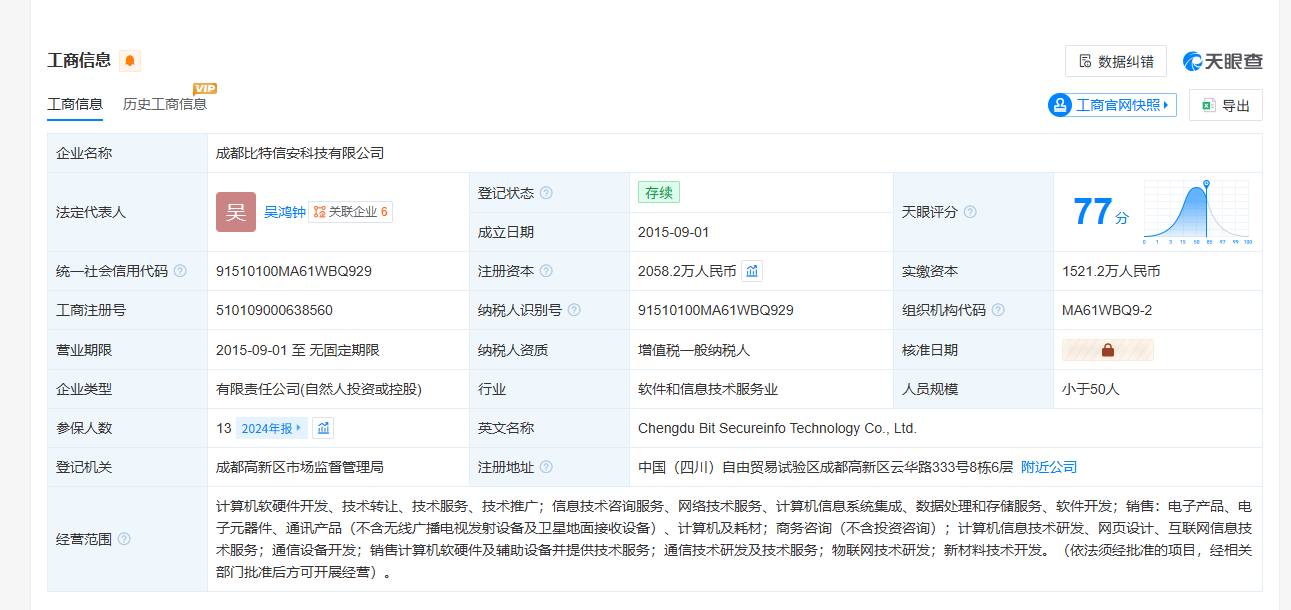Select organization code MA61WBQ9-2
Screen dimensions: 1291x610
coord(1107,310)
